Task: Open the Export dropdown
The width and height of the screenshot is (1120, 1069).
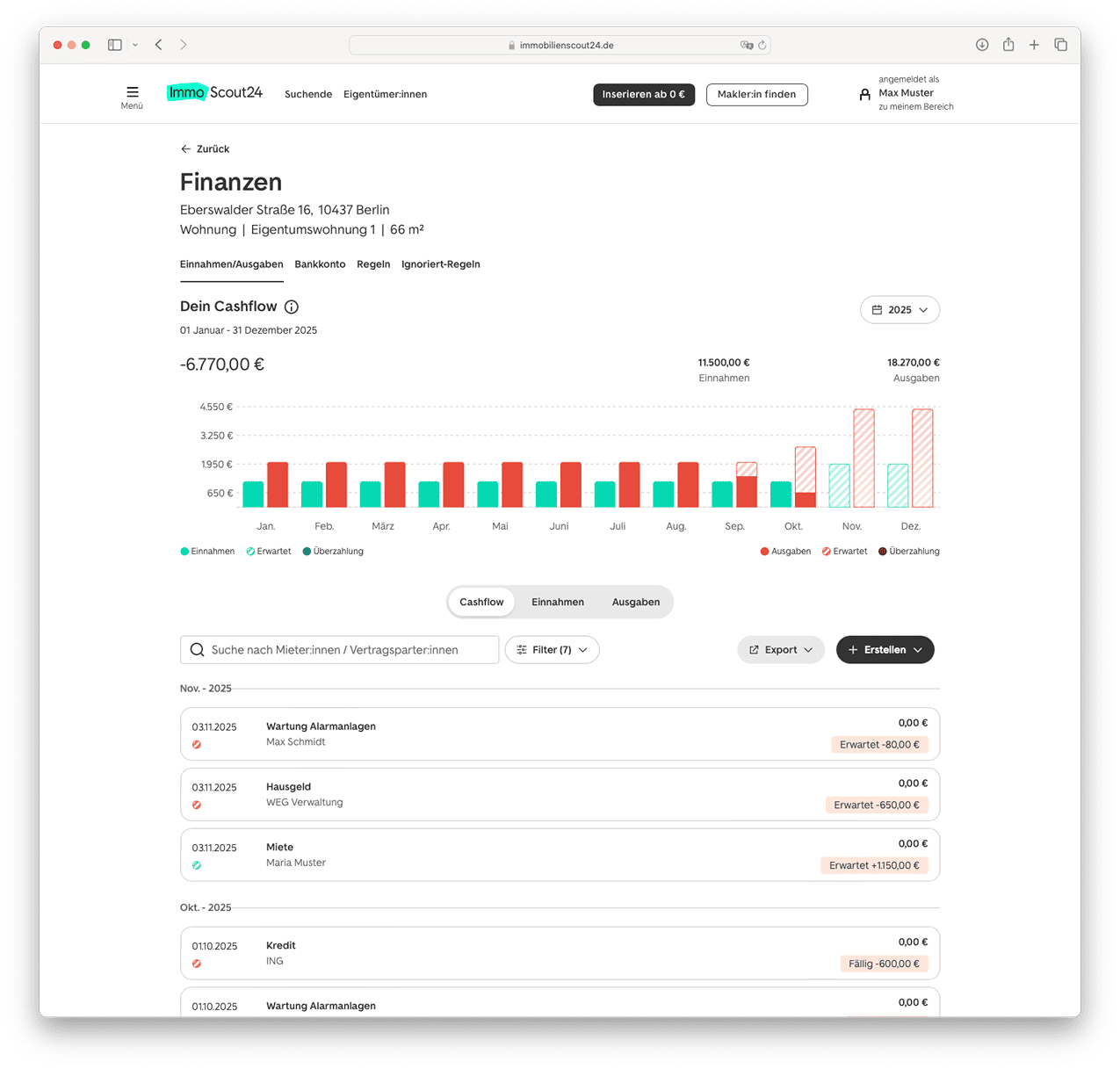Action: pos(780,650)
